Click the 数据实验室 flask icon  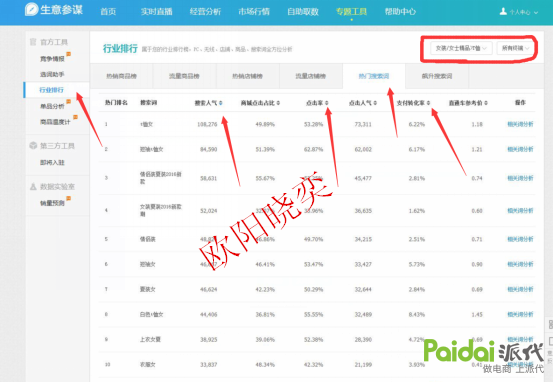33,187
